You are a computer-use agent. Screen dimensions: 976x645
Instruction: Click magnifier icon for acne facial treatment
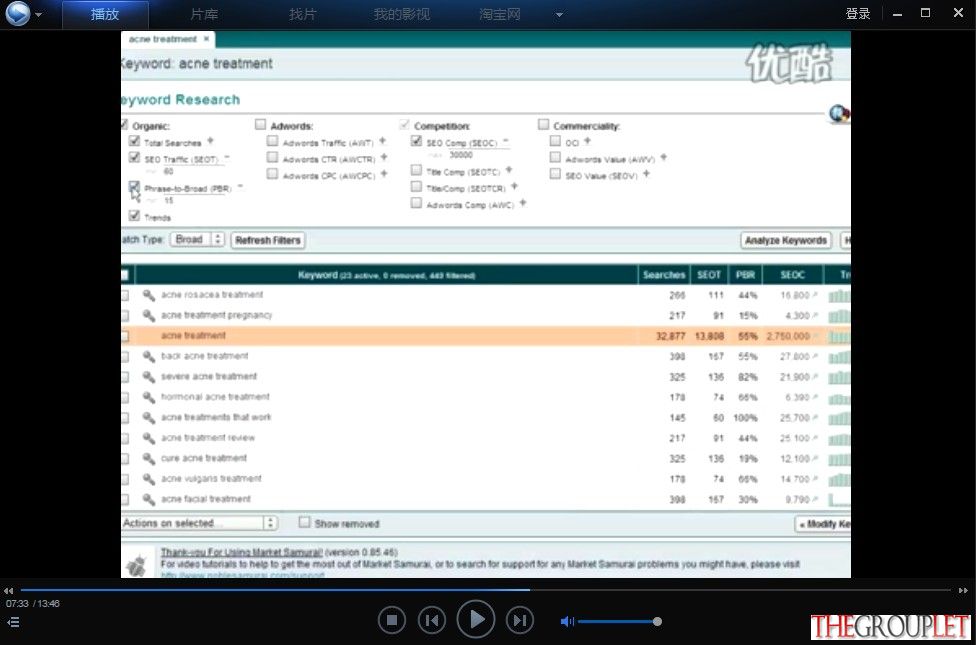(x=149, y=499)
